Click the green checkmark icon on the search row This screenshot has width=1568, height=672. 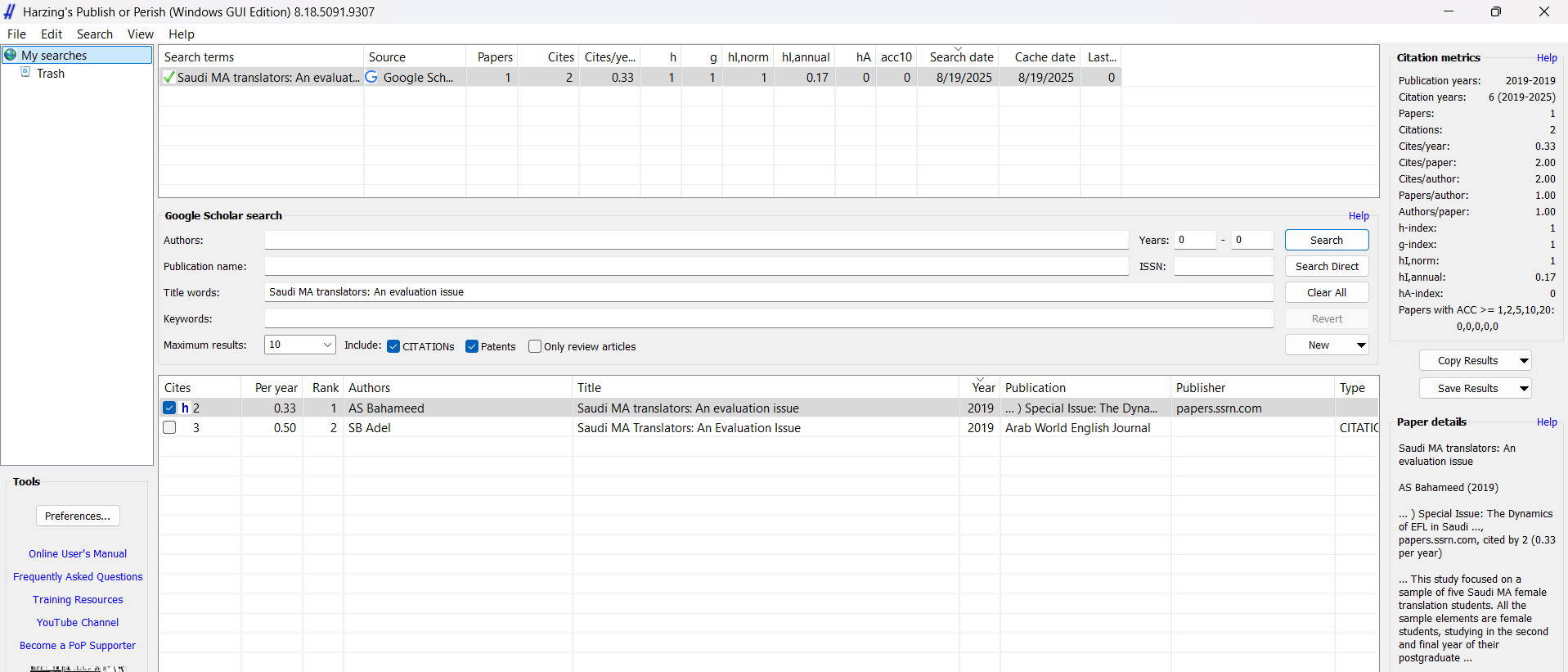coord(168,77)
